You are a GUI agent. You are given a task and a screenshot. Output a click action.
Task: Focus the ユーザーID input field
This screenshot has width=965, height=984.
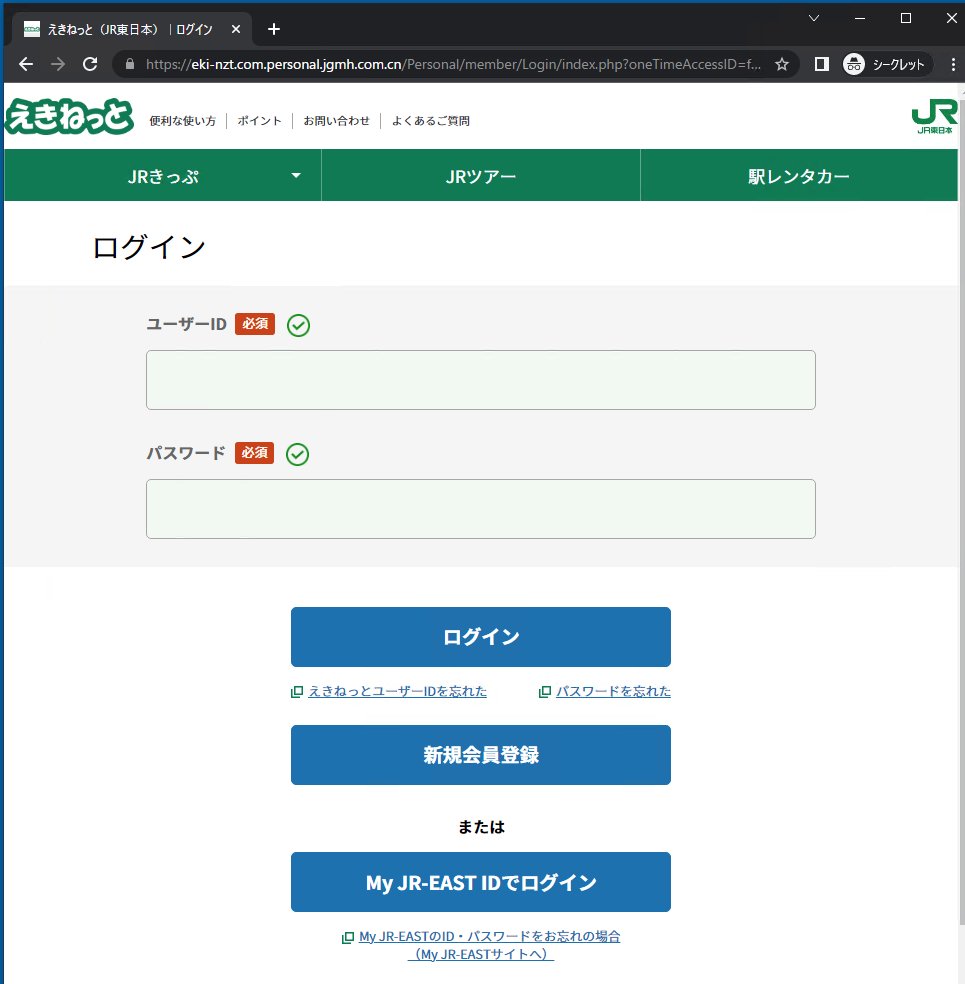tap(481, 380)
